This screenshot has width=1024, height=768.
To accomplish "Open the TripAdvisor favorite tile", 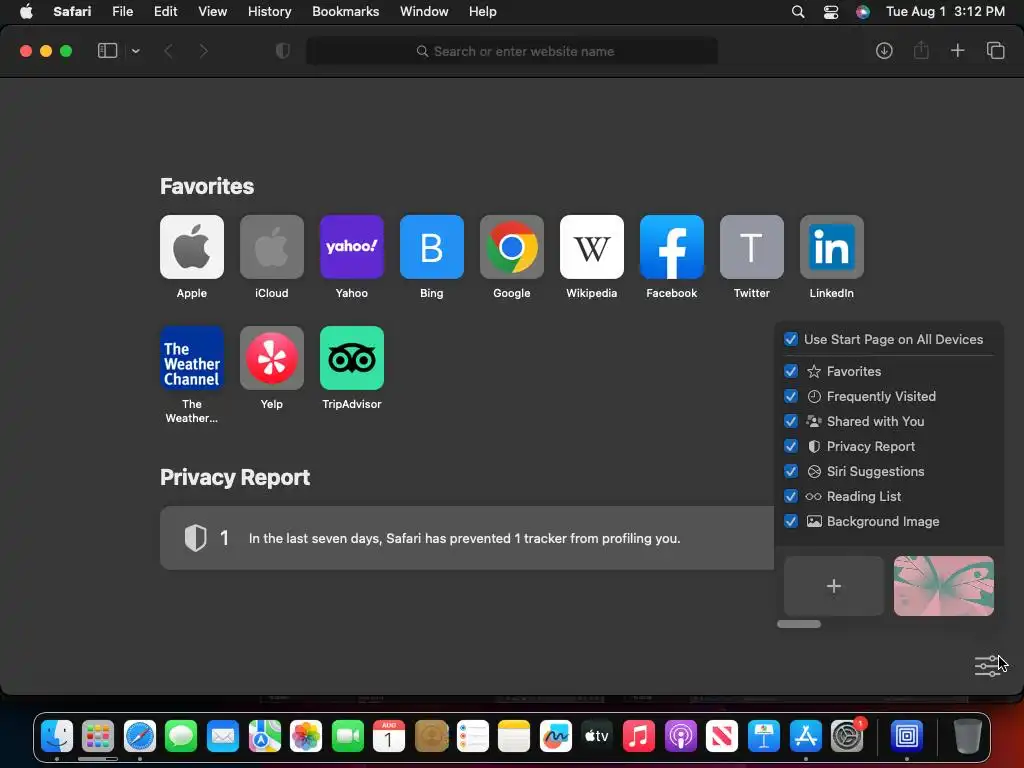I will (351, 358).
